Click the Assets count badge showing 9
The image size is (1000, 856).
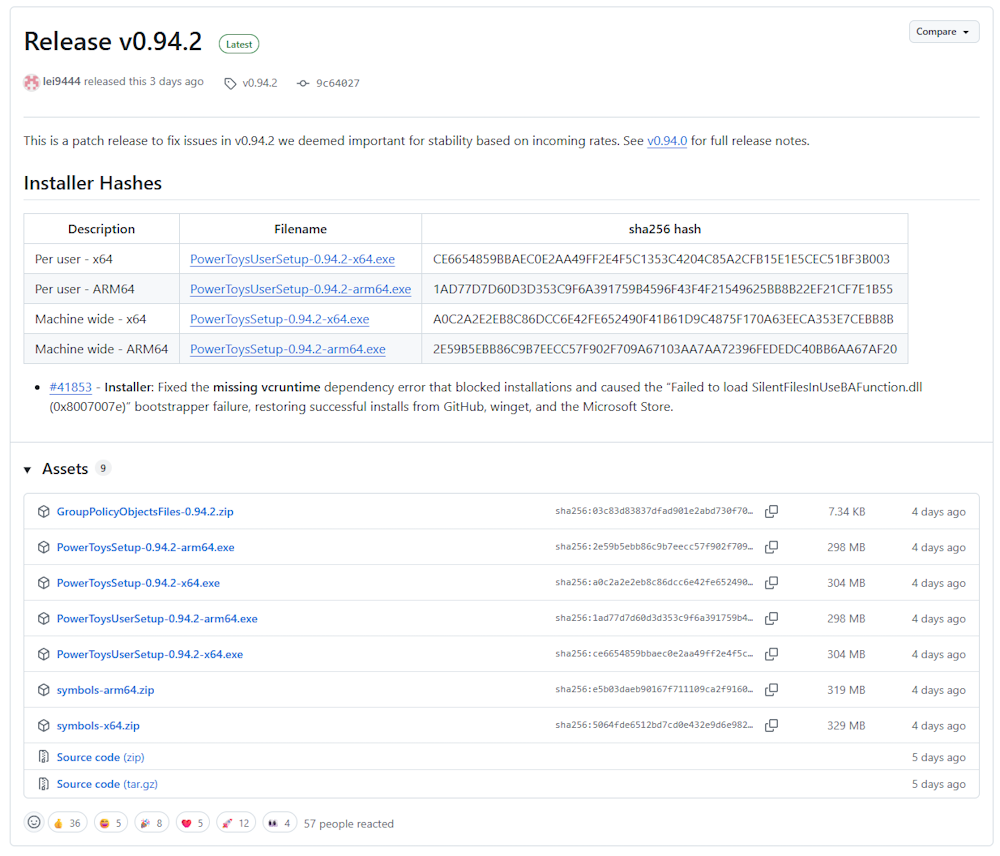coord(103,468)
